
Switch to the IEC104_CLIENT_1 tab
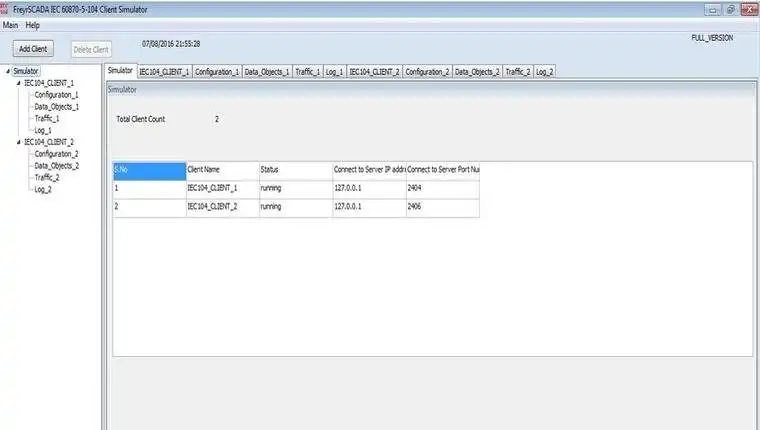[x=165, y=72]
